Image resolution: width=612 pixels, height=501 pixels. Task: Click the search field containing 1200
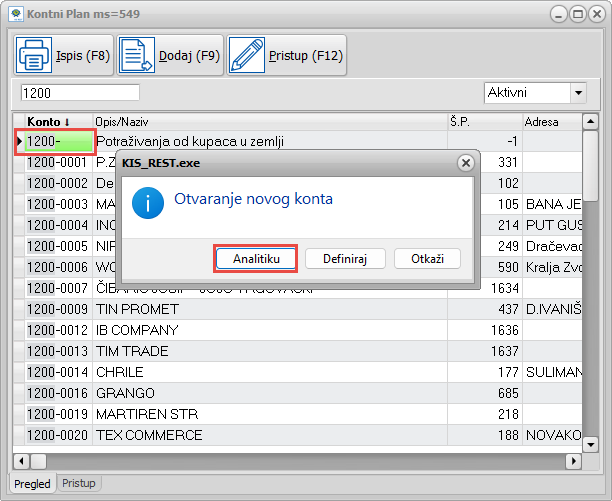point(80,93)
